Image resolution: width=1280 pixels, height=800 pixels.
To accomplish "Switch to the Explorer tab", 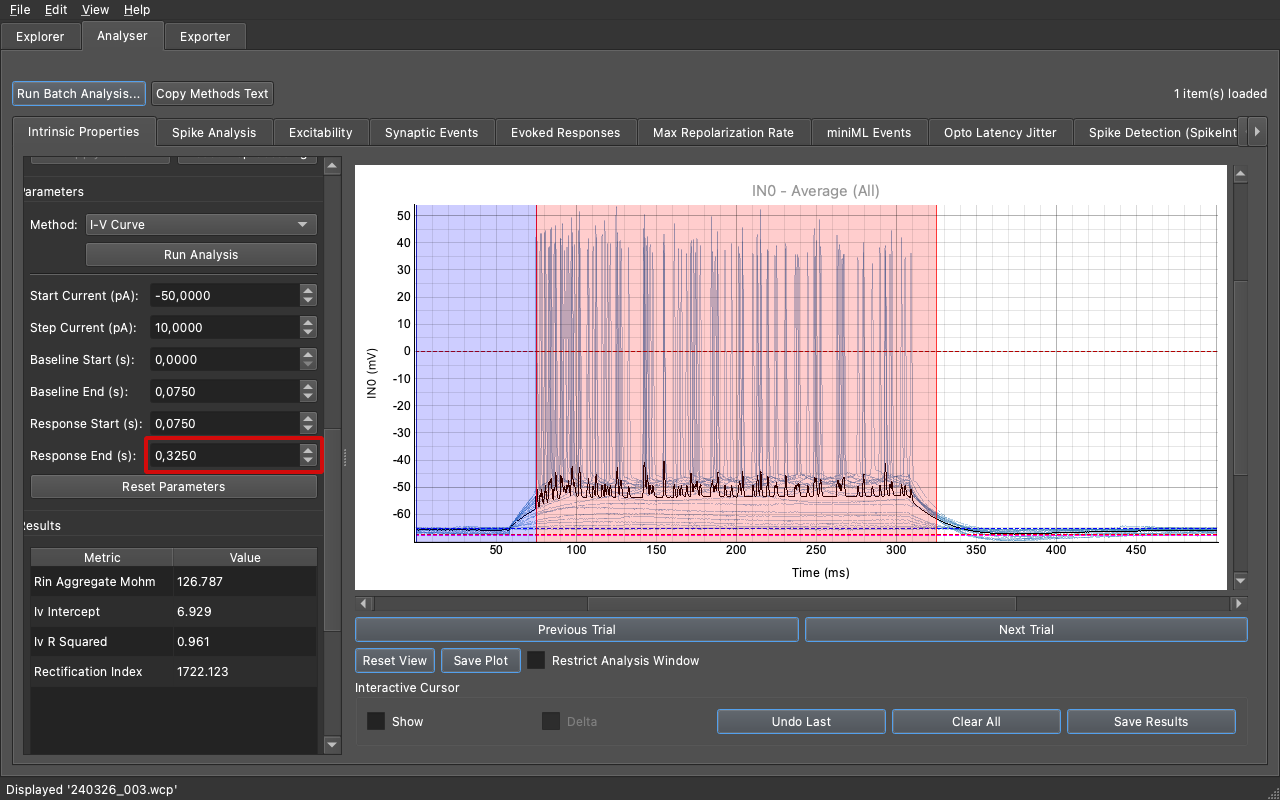I will click(x=40, y=36).
